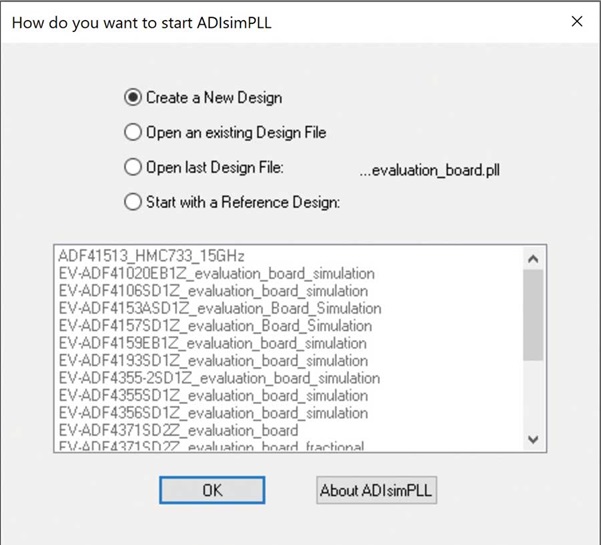Pick EV-ADF4159EB1Z evaluation board simulation
This screenshot has width=601, height=545.
(x=212, y=343)
